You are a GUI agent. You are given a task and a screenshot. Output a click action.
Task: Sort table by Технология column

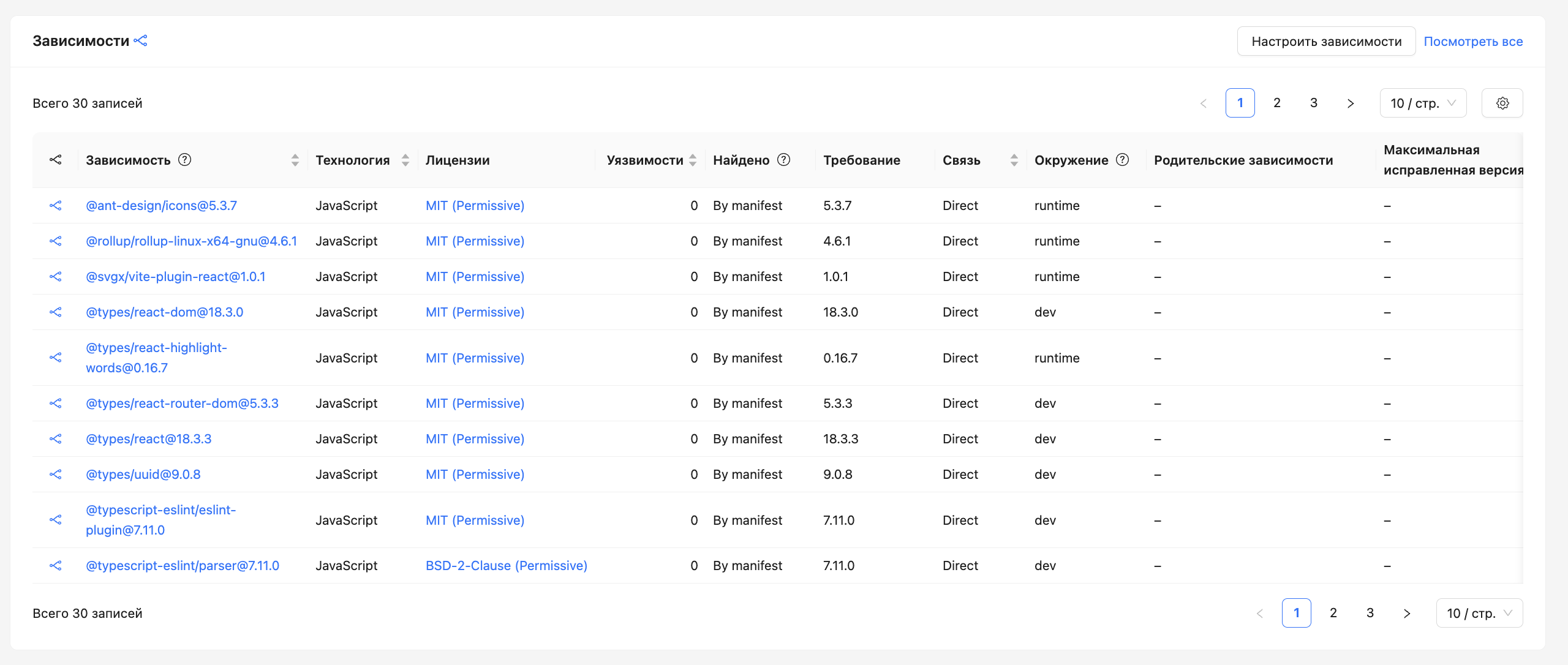(405, 160)
